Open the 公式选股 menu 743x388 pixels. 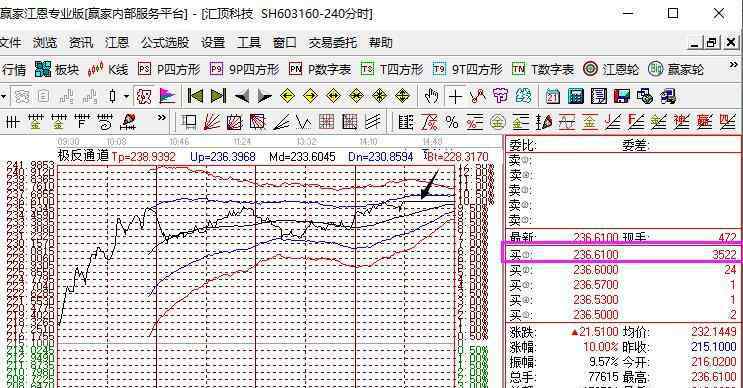pos(165,43)
